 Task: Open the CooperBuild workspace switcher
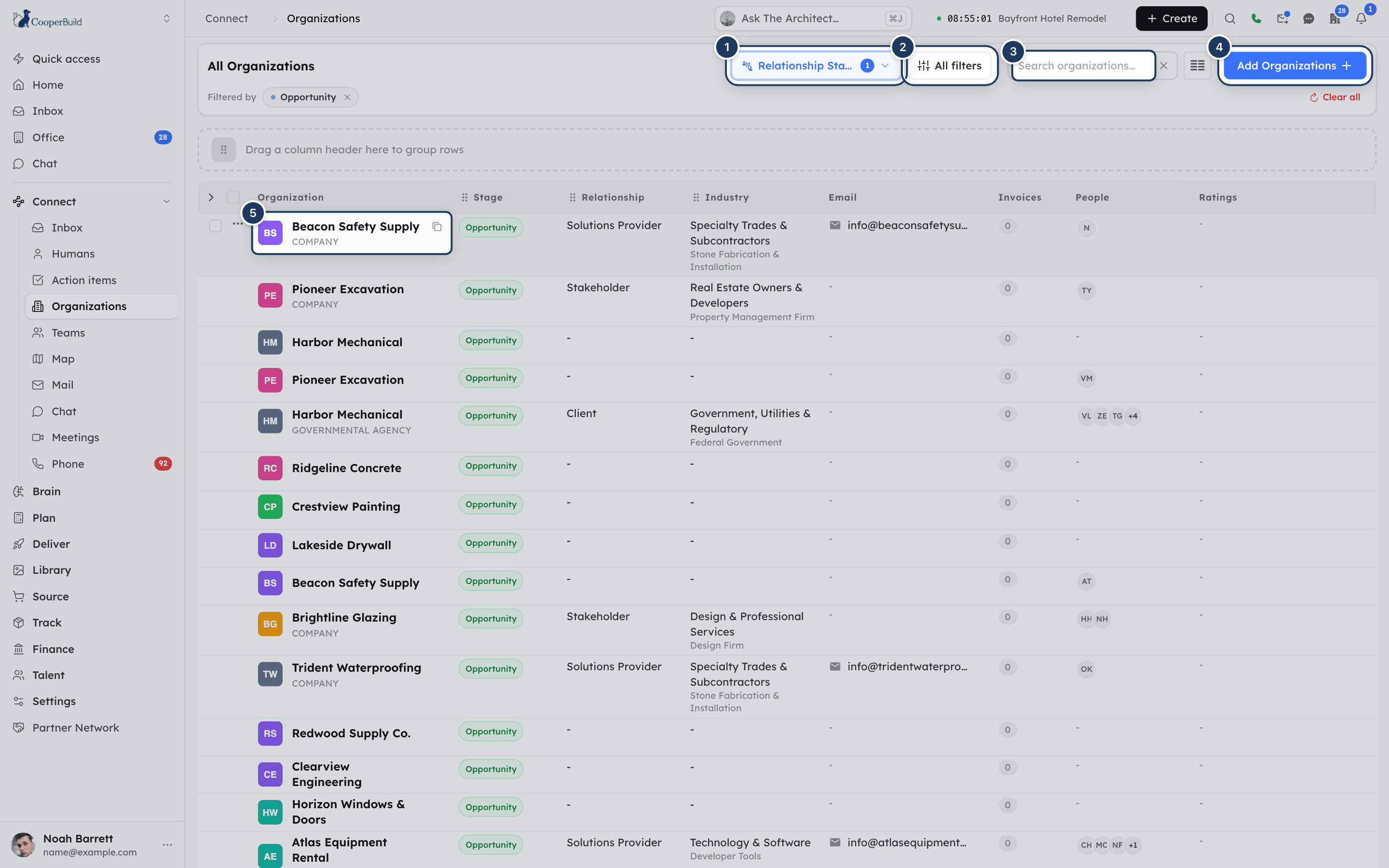[x=166, y=19]
